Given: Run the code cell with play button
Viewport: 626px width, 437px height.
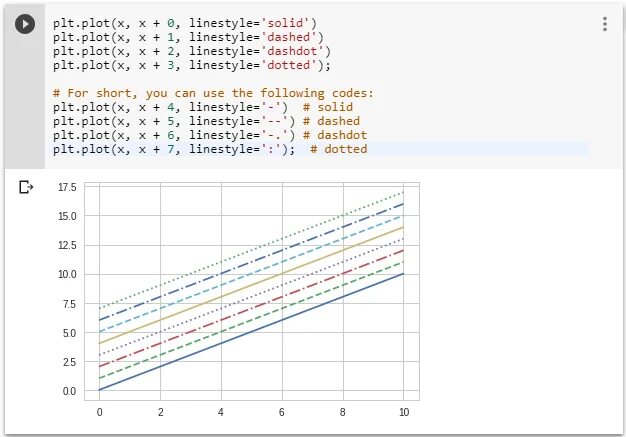Looking at the screenshot, I should tap(25, 24).
